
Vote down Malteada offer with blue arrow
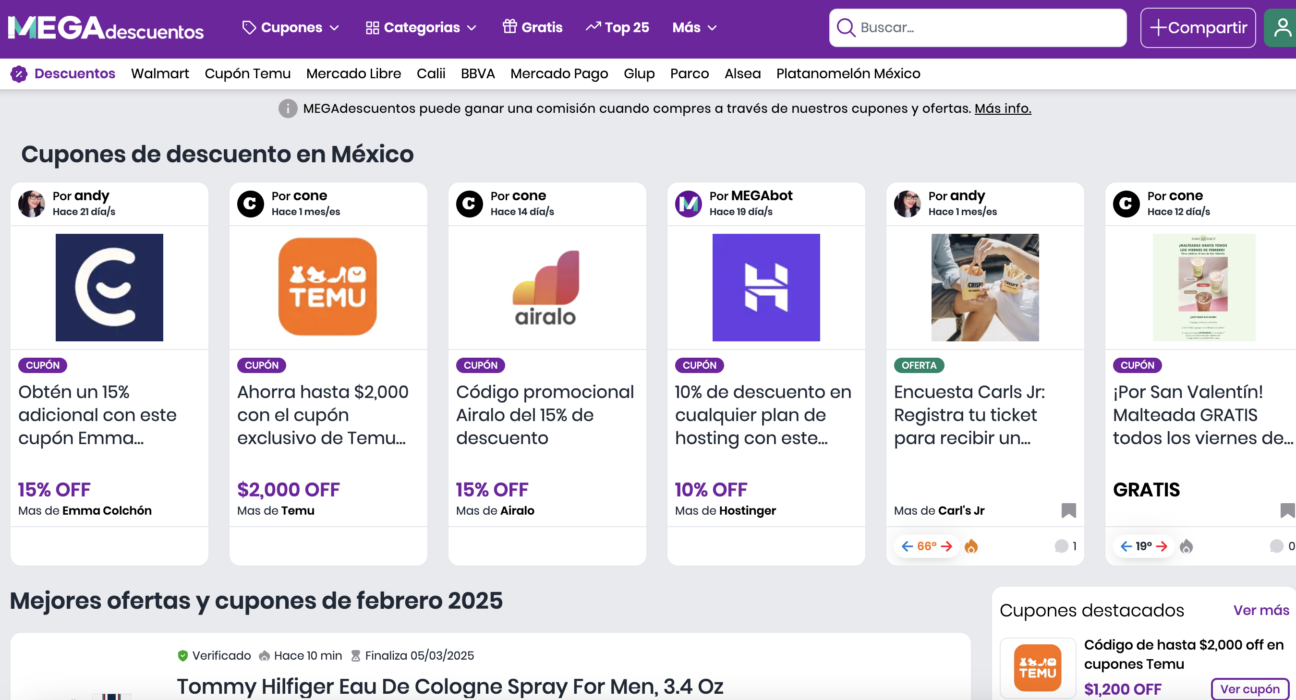(x=1126, y=546)
